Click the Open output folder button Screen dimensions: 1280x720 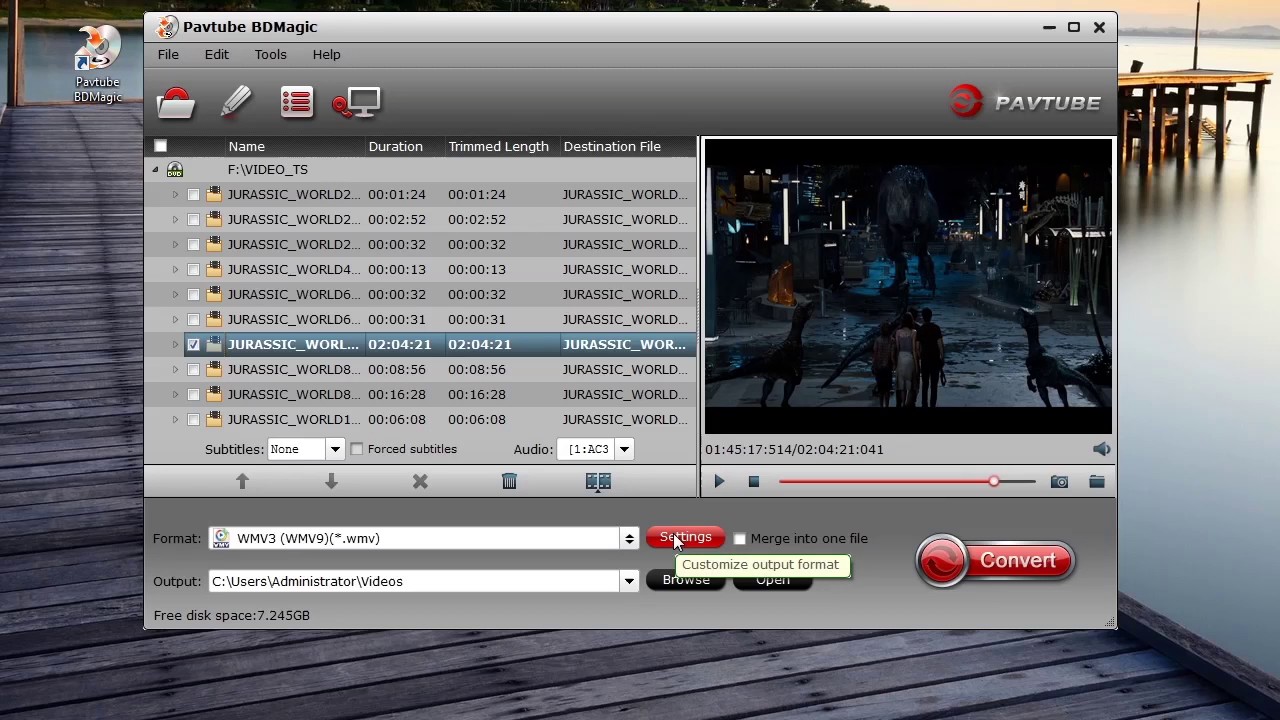pos(772,580)
